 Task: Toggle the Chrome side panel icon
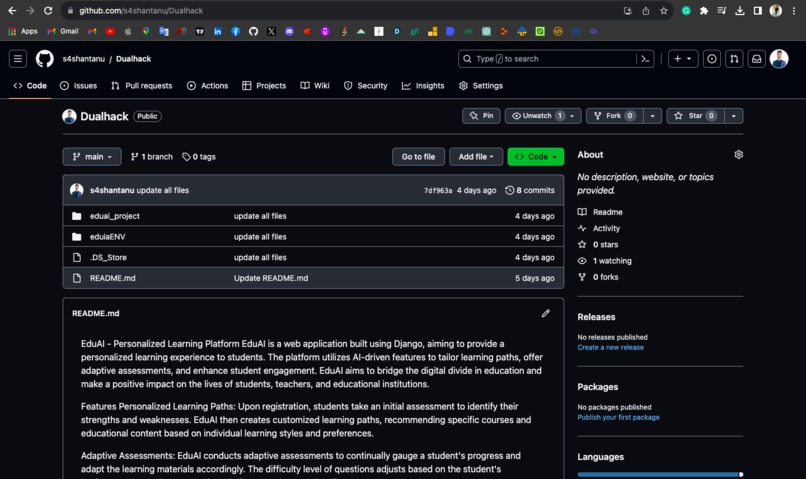(x=758, y=10)
